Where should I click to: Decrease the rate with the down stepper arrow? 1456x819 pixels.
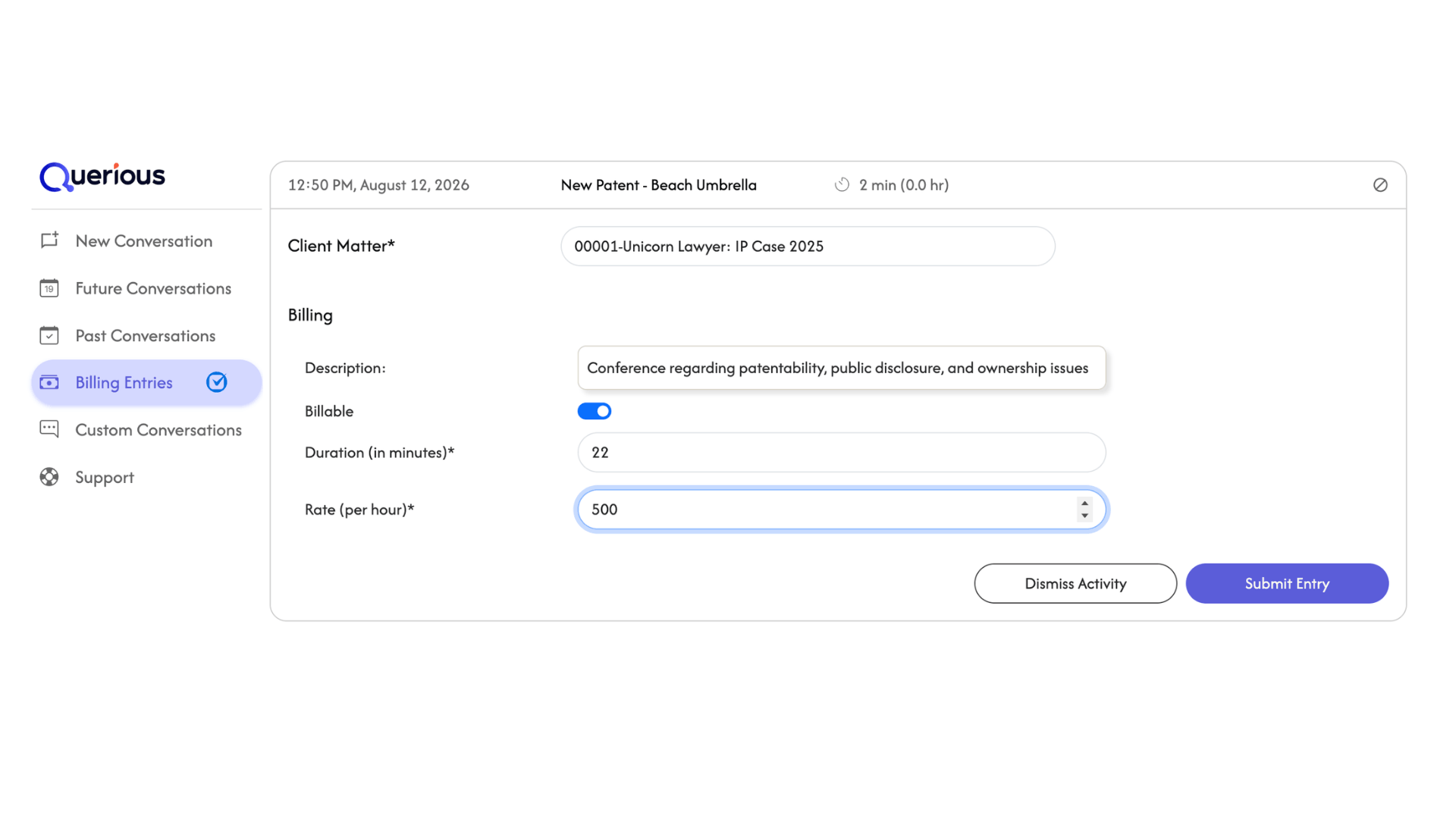tap(1085, 516)
